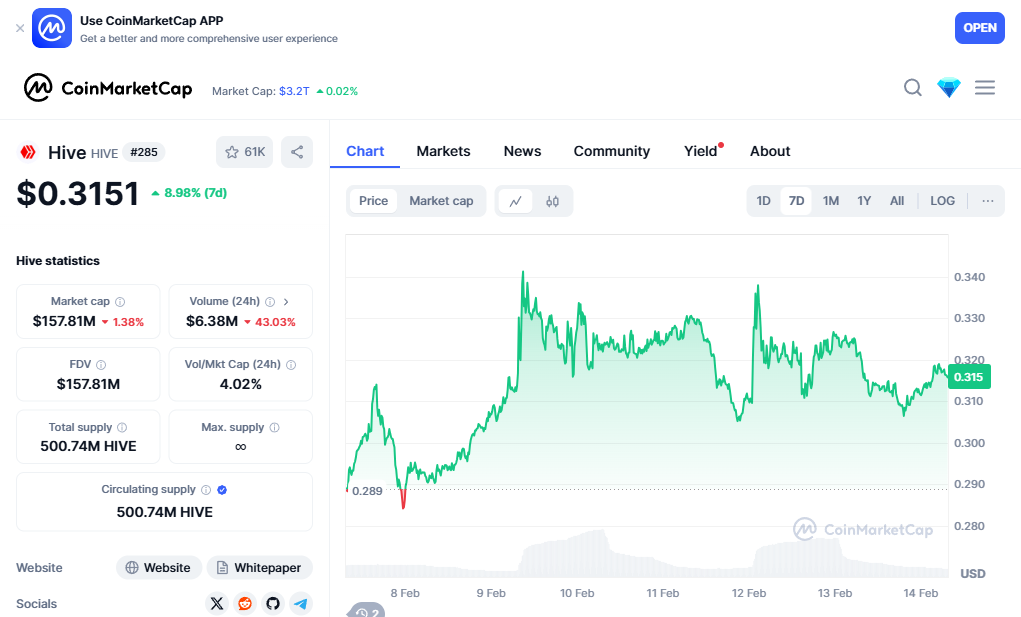Click Circulating supply info icon

[206, 490]
